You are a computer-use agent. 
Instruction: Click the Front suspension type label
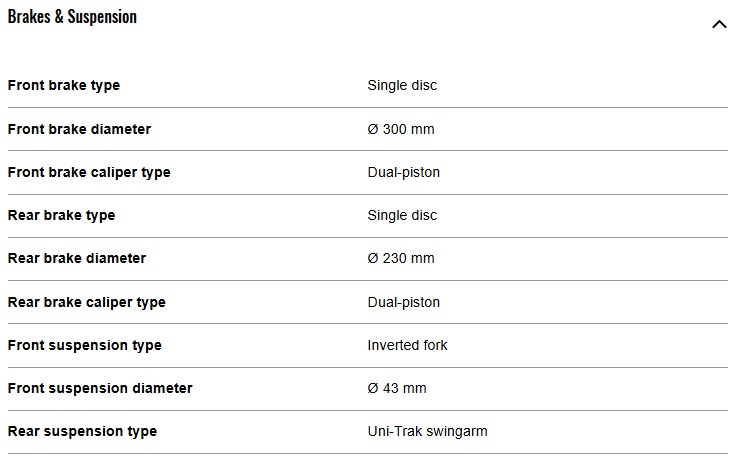[84, 345]
